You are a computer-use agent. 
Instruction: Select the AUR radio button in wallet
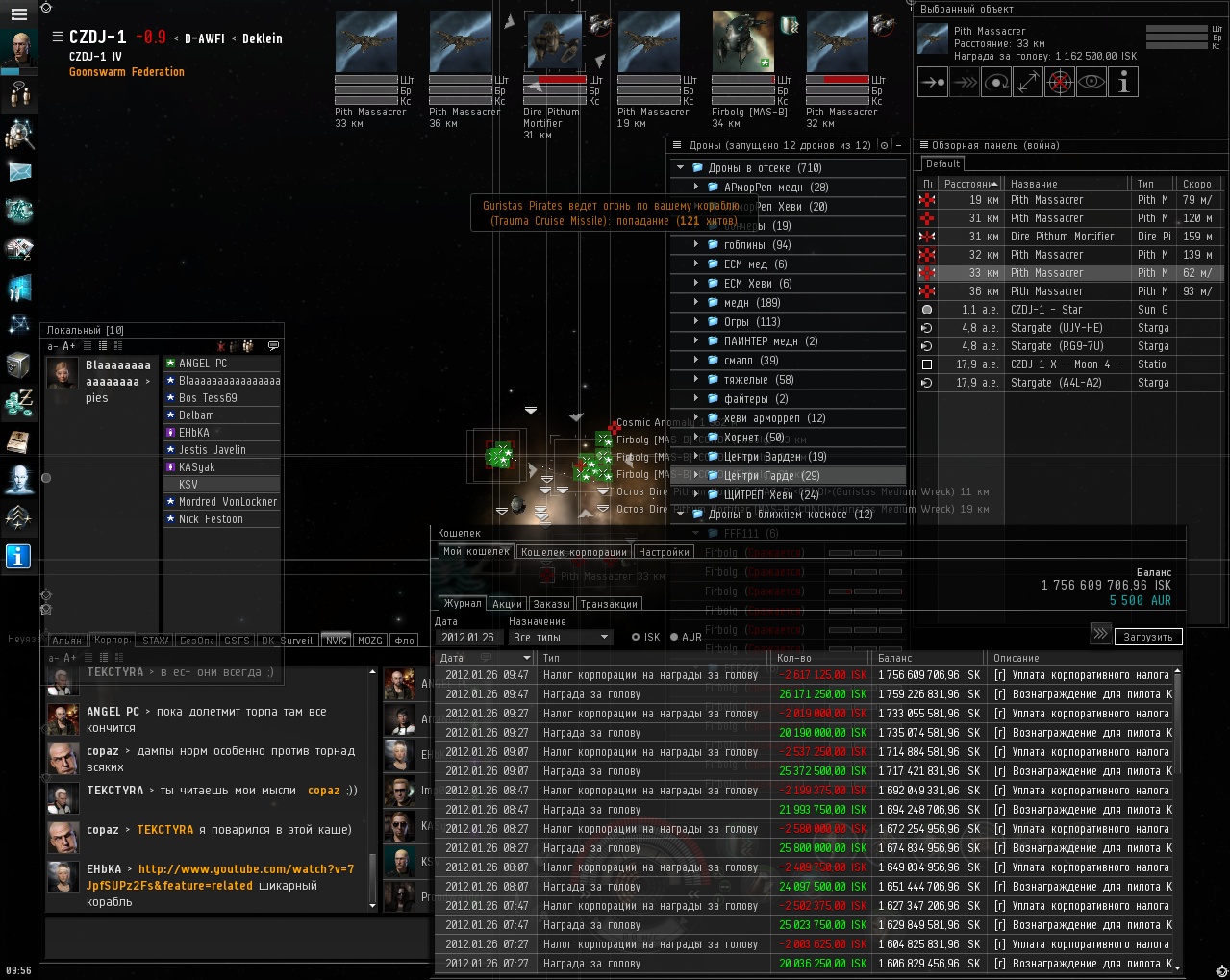pos(674,637)
